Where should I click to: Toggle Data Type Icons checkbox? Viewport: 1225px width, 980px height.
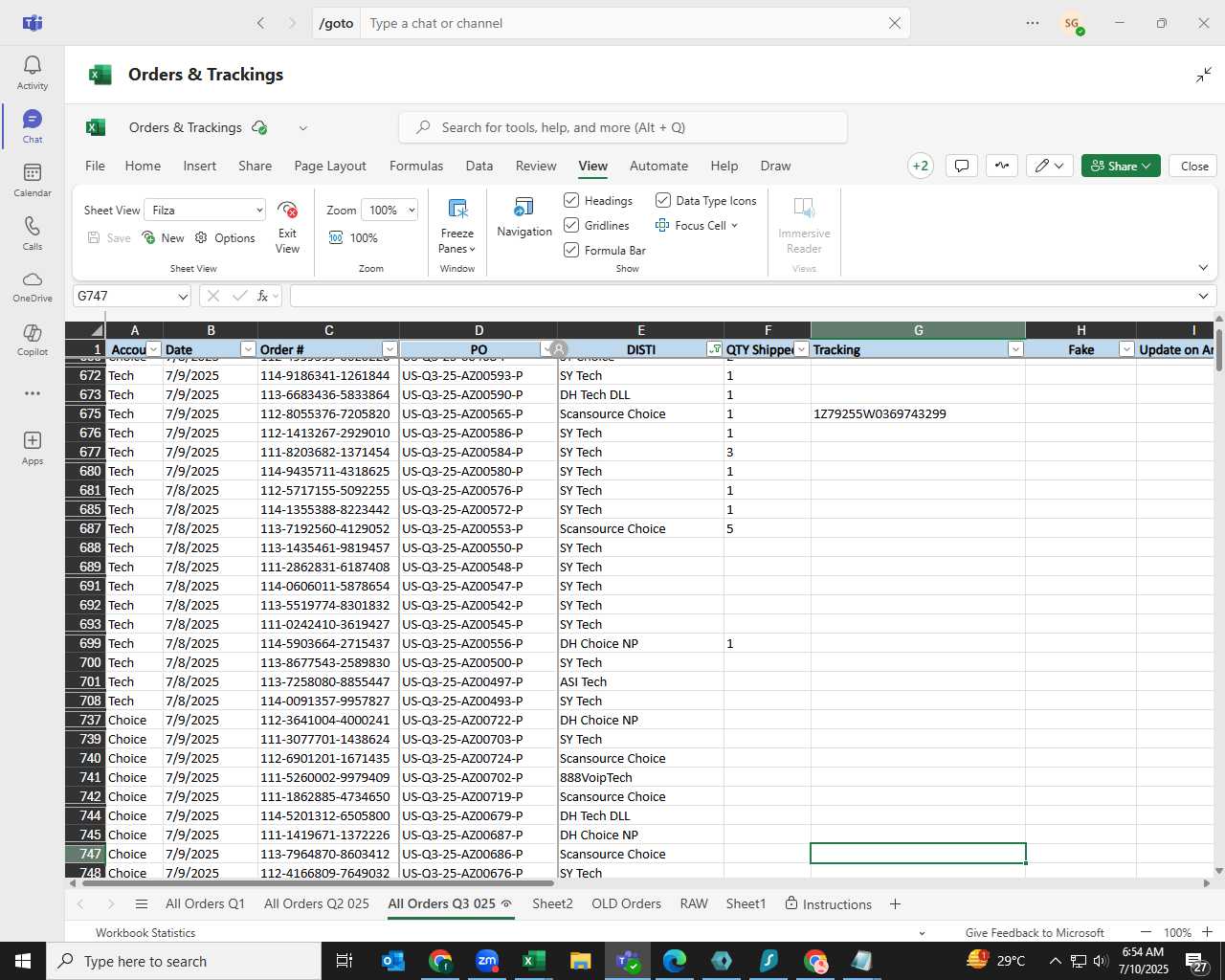[x=662, y=200]
